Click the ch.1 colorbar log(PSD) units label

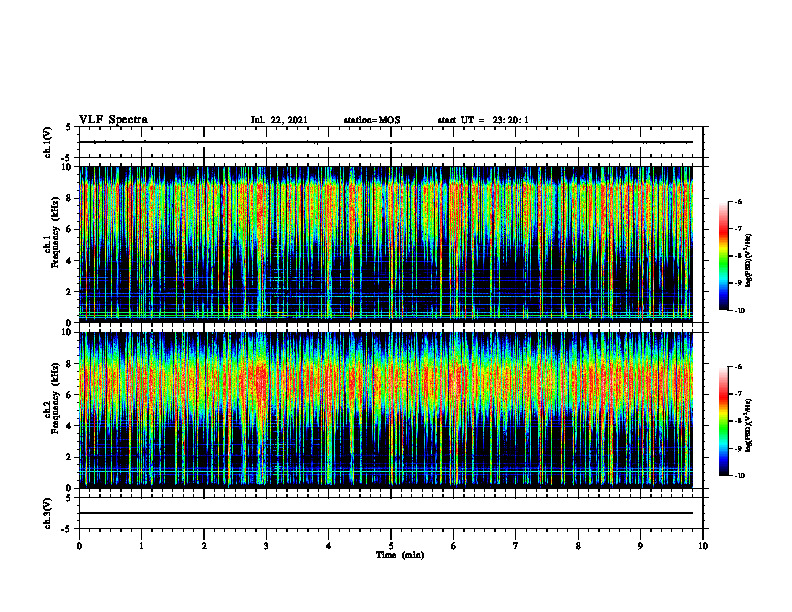[749, 261]
